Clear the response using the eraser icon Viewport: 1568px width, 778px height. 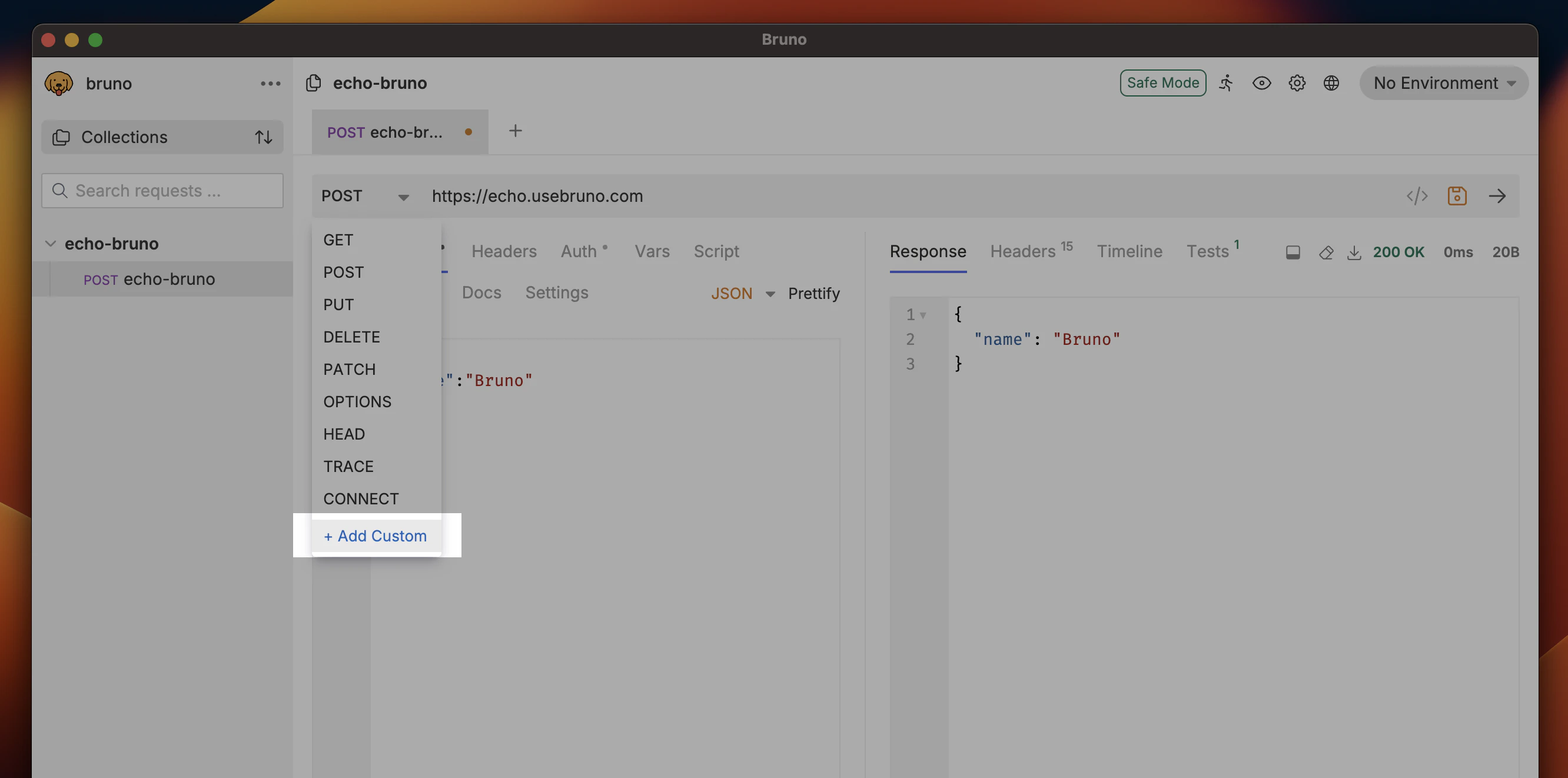1326,252
